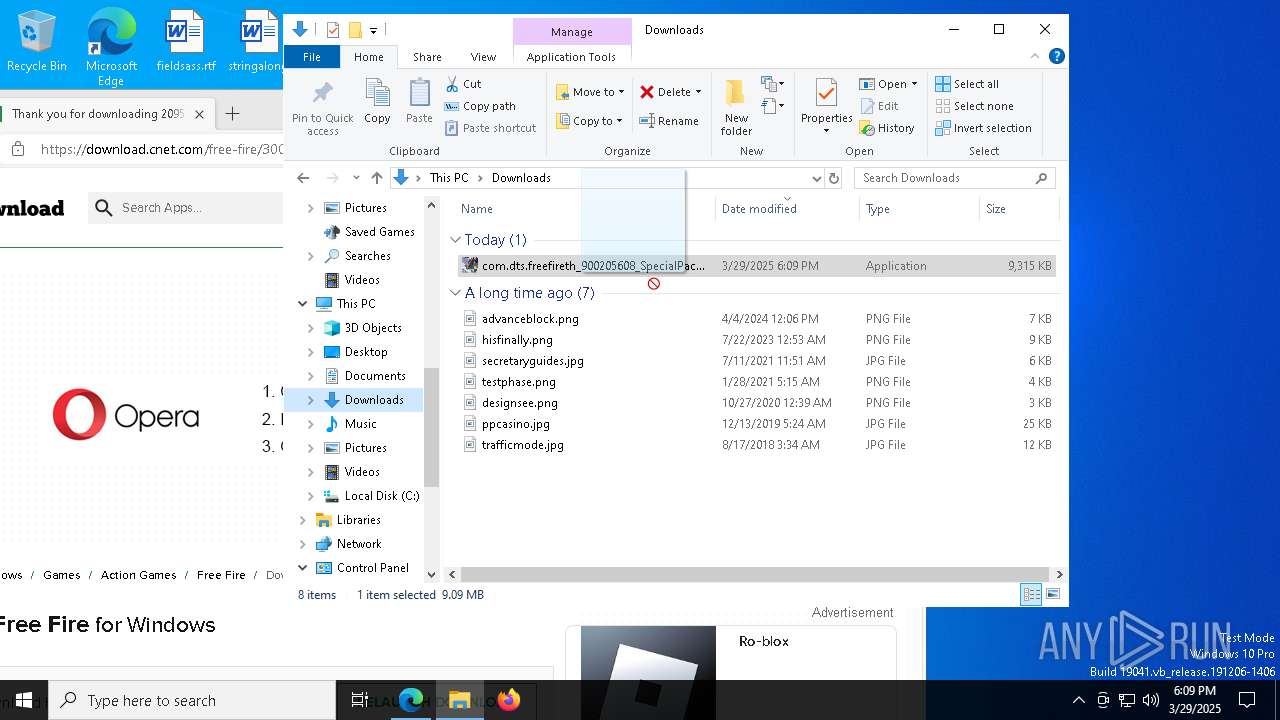This screenshot has width=1280, height=720.
Task: Sort by Name column header
Action: 477,209
